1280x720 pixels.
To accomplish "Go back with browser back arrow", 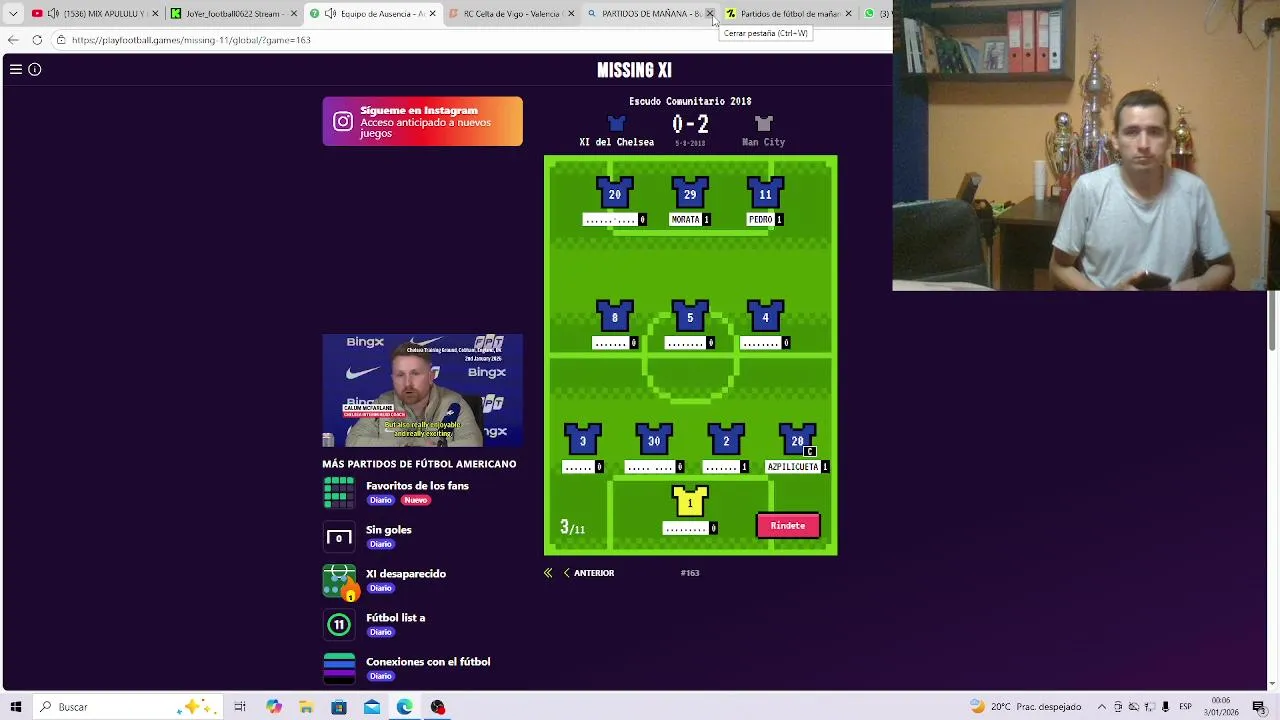I will click(13, 40).
